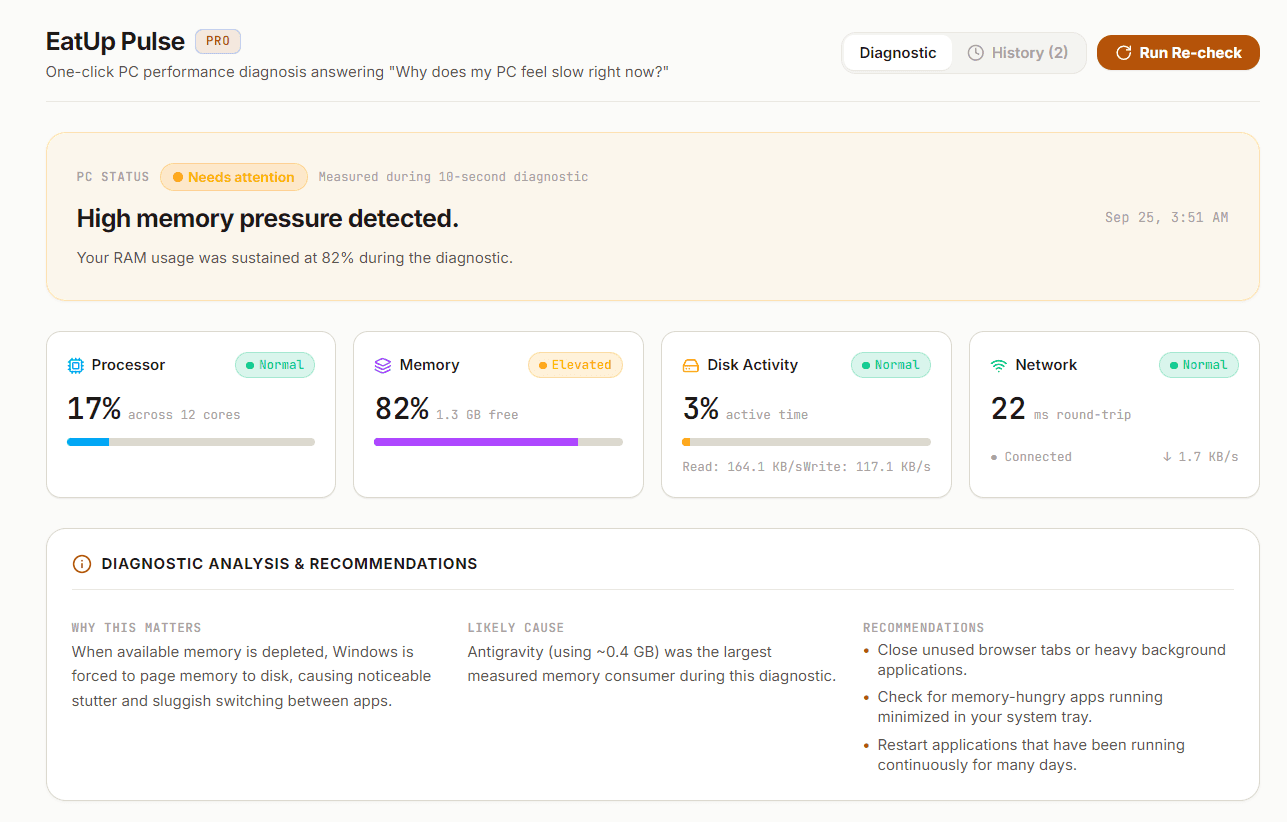1287x822 pixels.
Task: Click the refresh icon in Run Re-check
Action: (1124, 53)
